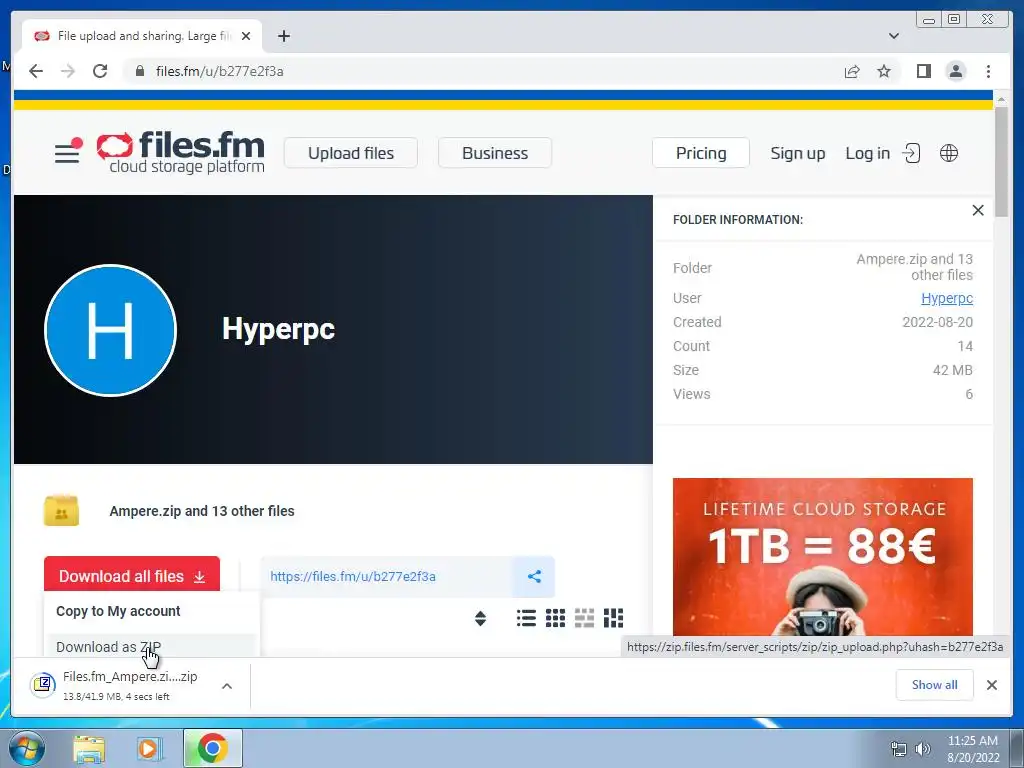Open the Hyperpc user link
The width and height of the screenshot is (1024, 768).
pyautogui.click(x=947, y=298)
